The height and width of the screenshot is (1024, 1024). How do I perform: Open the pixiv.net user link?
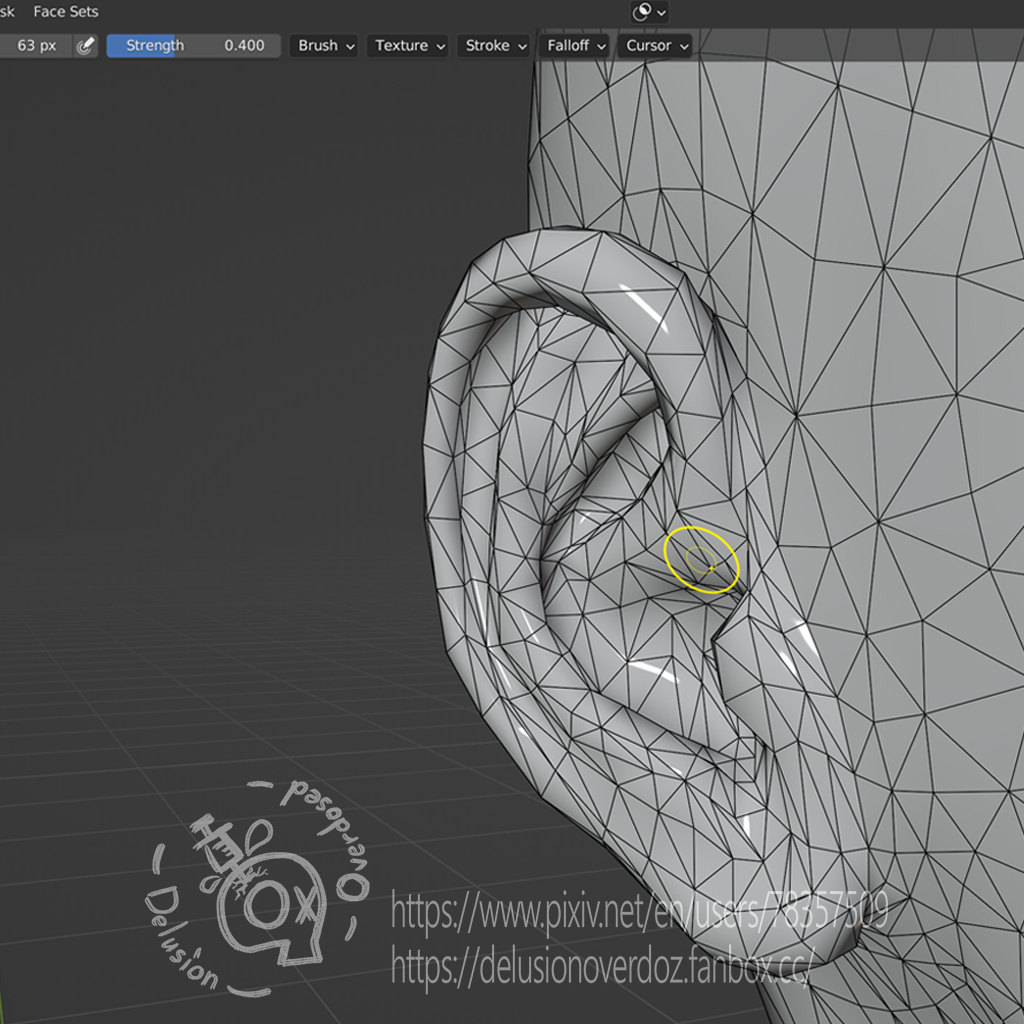638,911
